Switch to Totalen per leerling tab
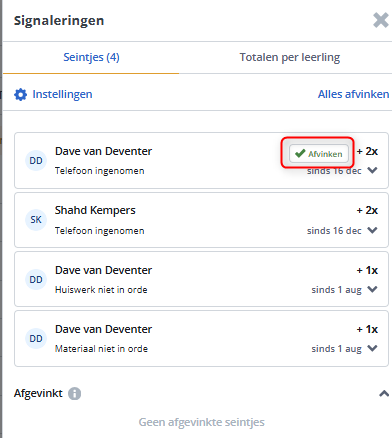The width and height of the screenshot is (392, 438). 290,57
